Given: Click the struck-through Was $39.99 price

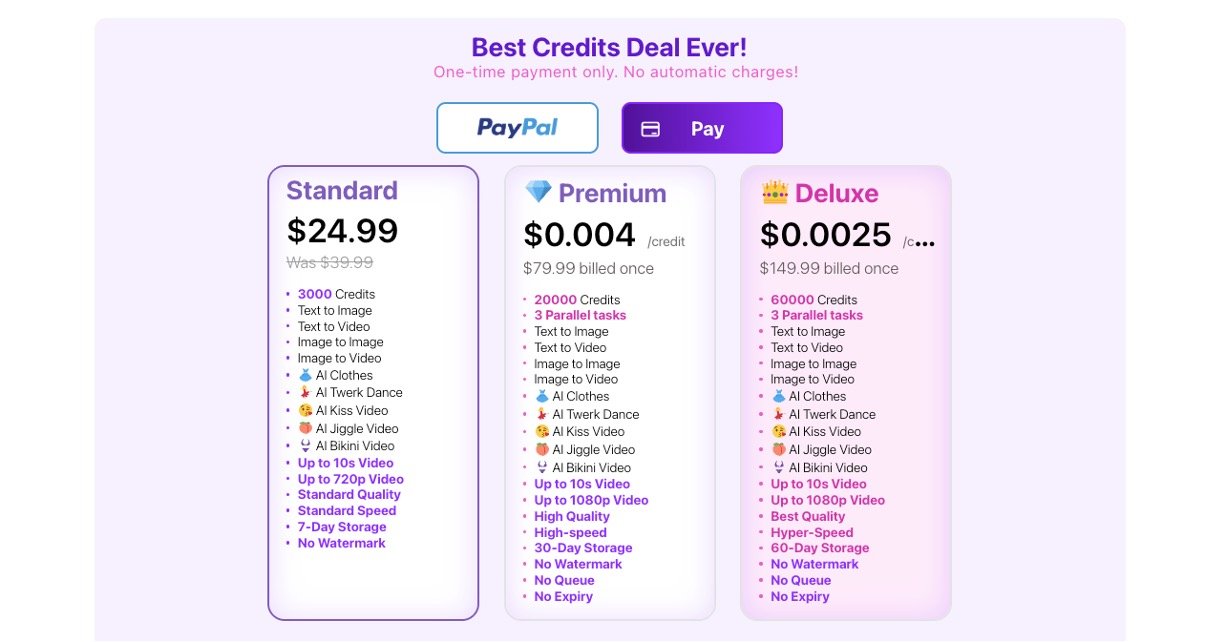Looking at the screenshot, I should tap(330, 262).
